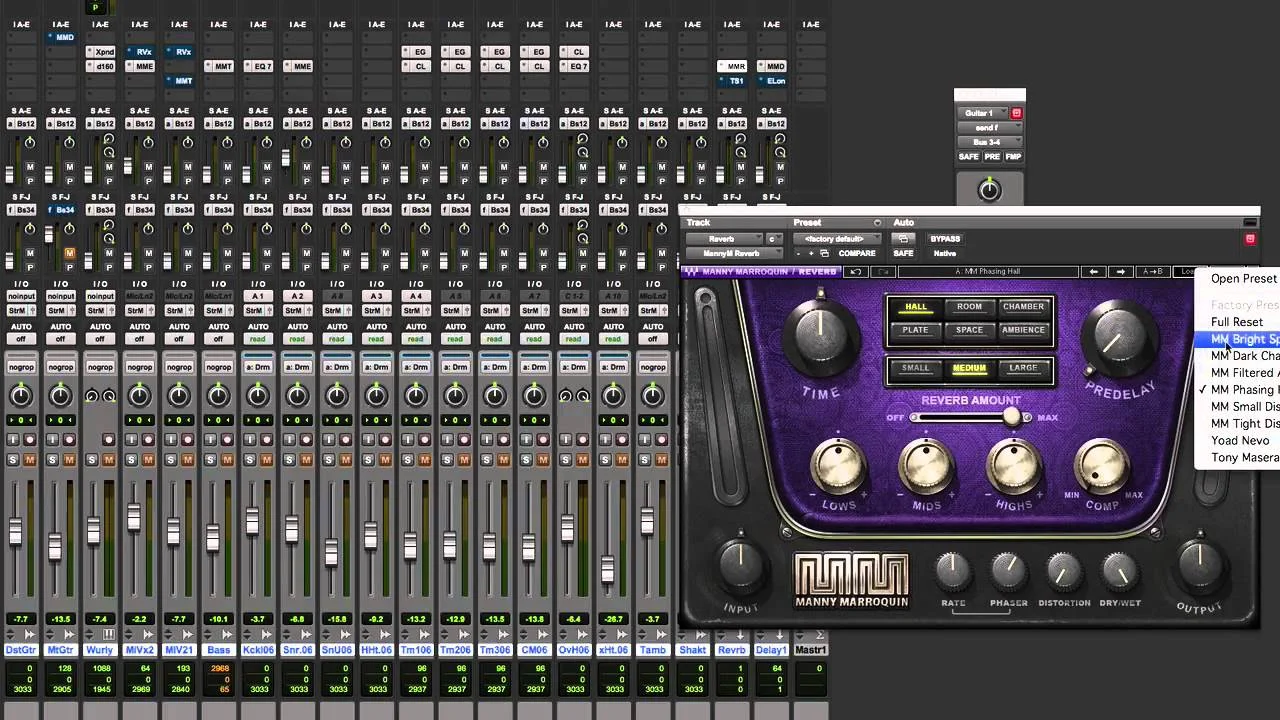The image size is (1280, 720).
Task: Click the undo arrow in the Waves toolbar
Action: coord(857,271)
